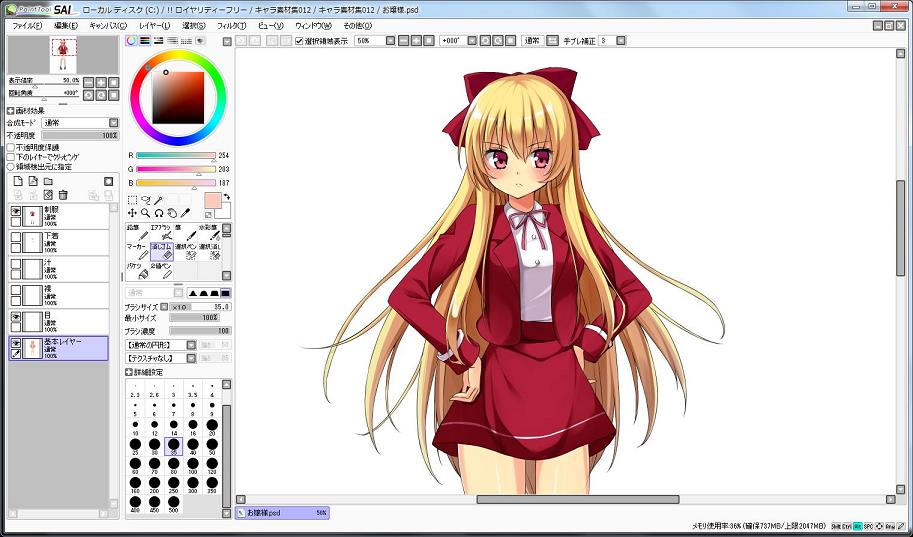This screenshot has width=913, height=537.
Task: Hide the 制服 layer using its eye icon
Action: tap(16, 211)
